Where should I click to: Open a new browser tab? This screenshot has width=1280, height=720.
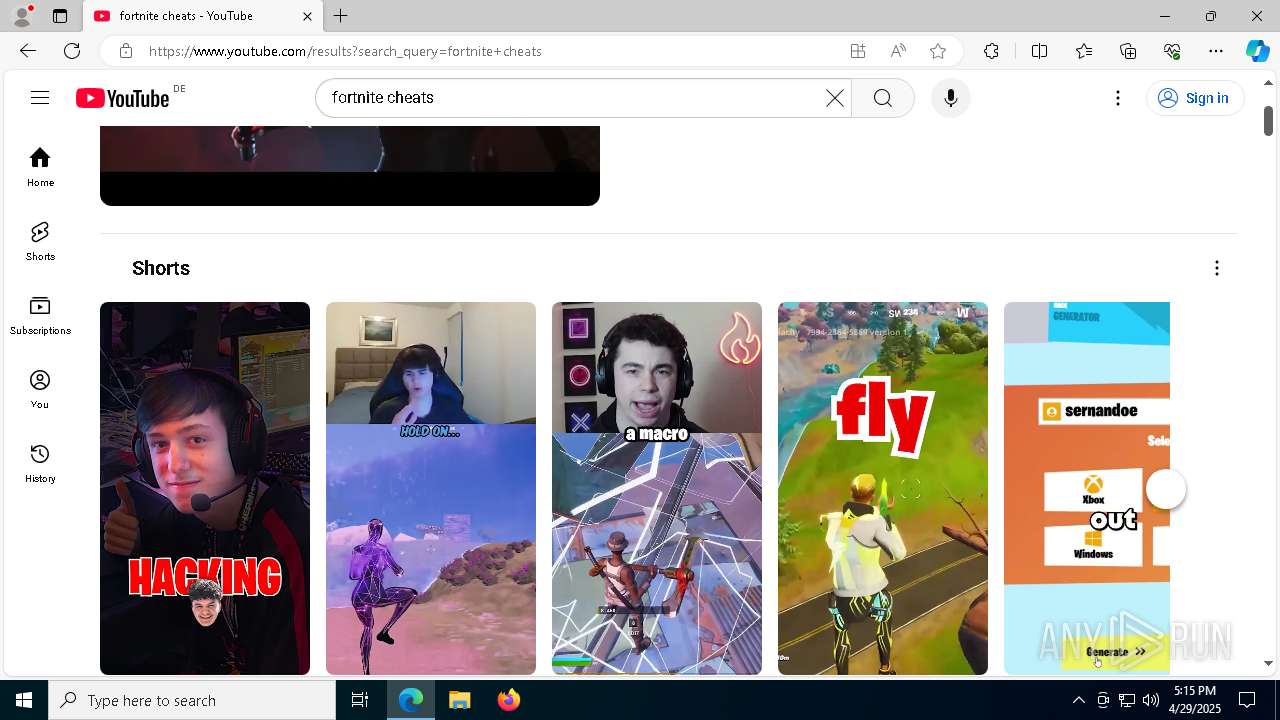click(x=341, y=16)
